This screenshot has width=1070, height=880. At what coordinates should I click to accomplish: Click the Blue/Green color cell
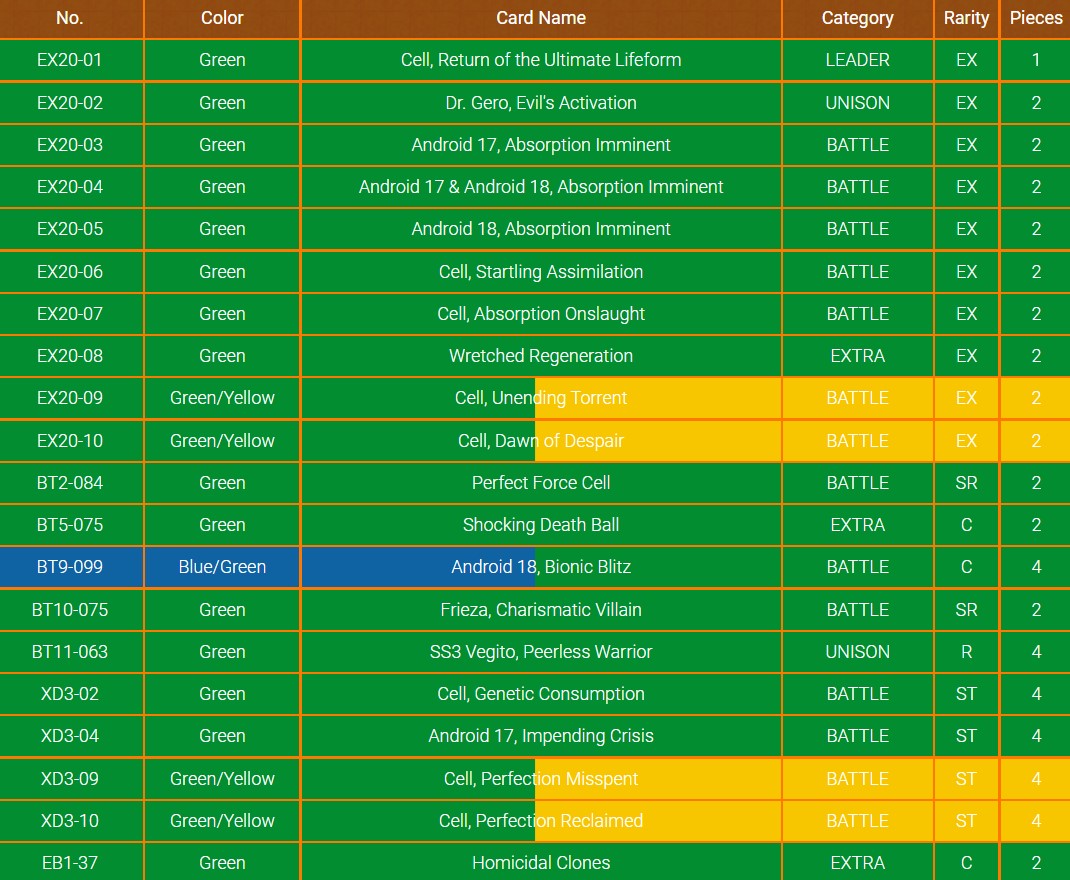pyautogui.click(x=222, y=568)
